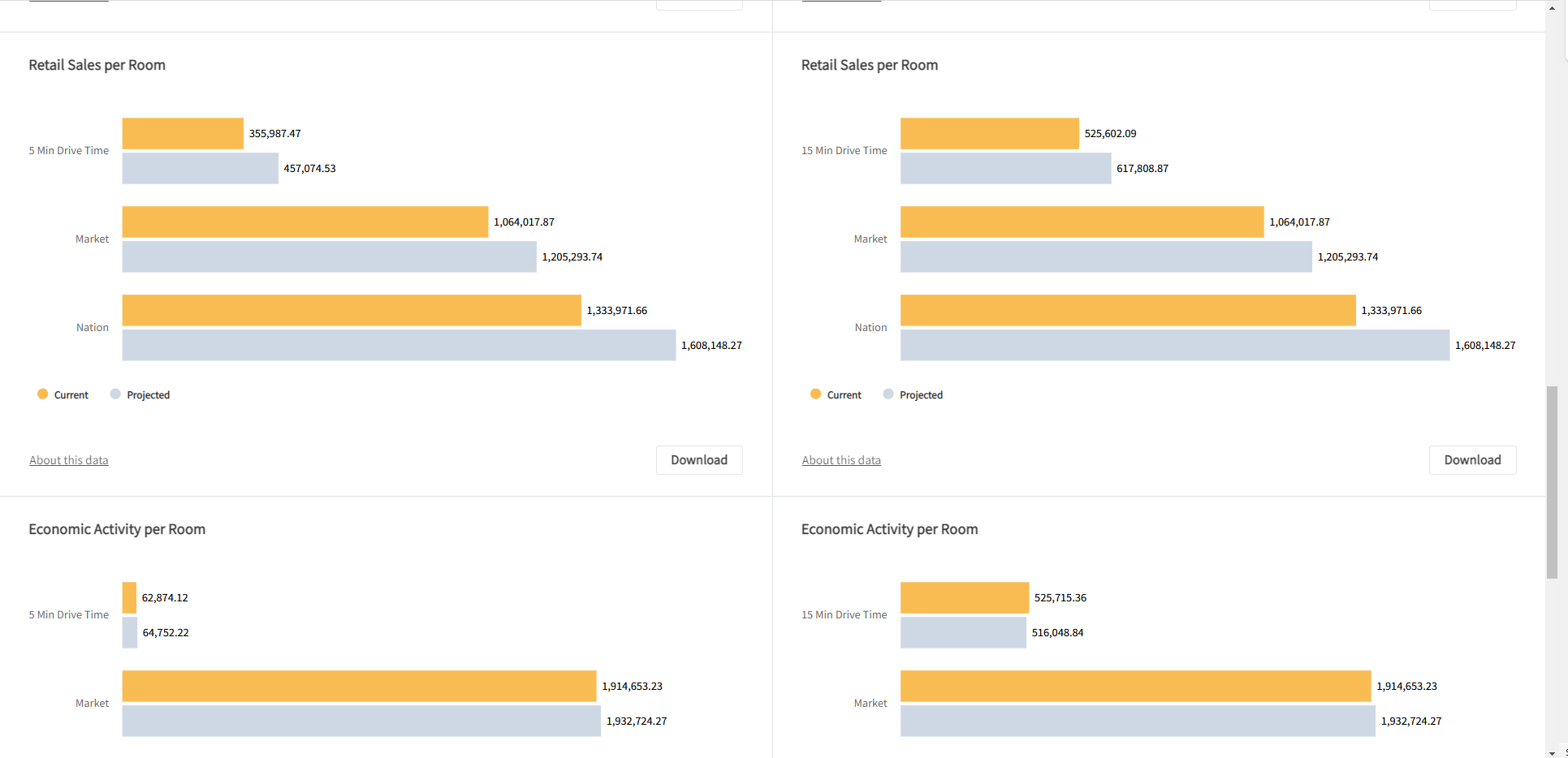The width and height of the screenshot is (1568, 758).
Task: Click the vertical scrollbar thumb
Action: [x=1552, y=482]
